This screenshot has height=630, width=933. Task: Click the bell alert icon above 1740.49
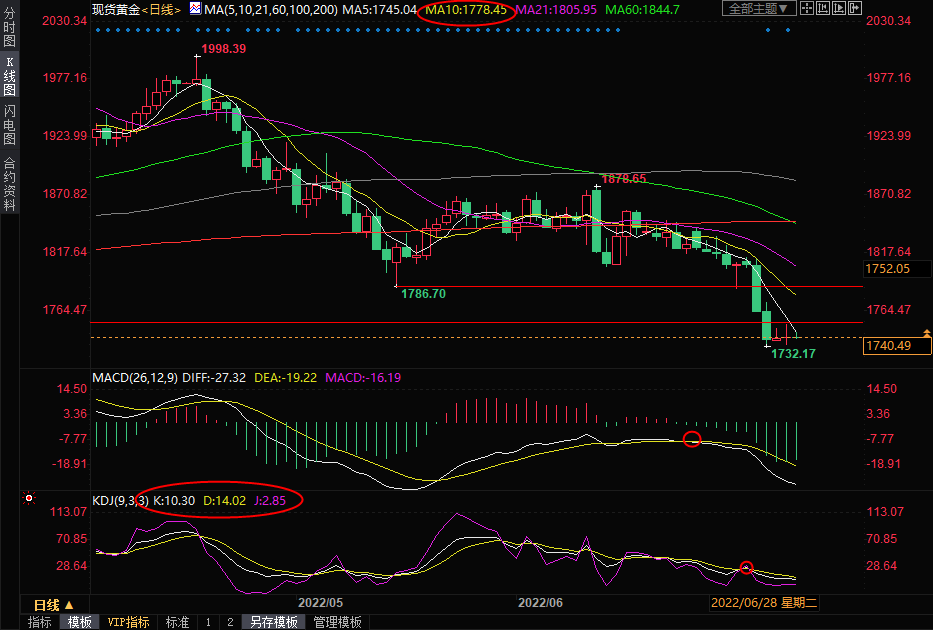pos(926,332)
